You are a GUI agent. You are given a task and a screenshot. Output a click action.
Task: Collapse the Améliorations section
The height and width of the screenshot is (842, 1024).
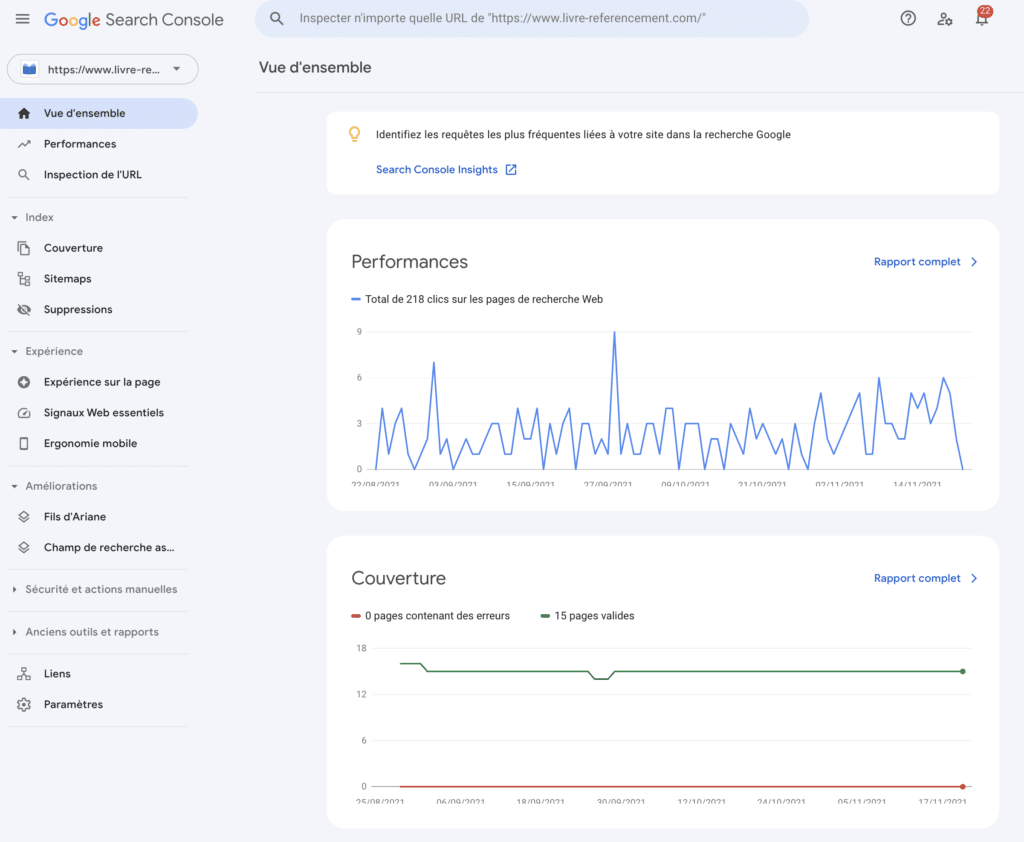(x=14, y=487)
